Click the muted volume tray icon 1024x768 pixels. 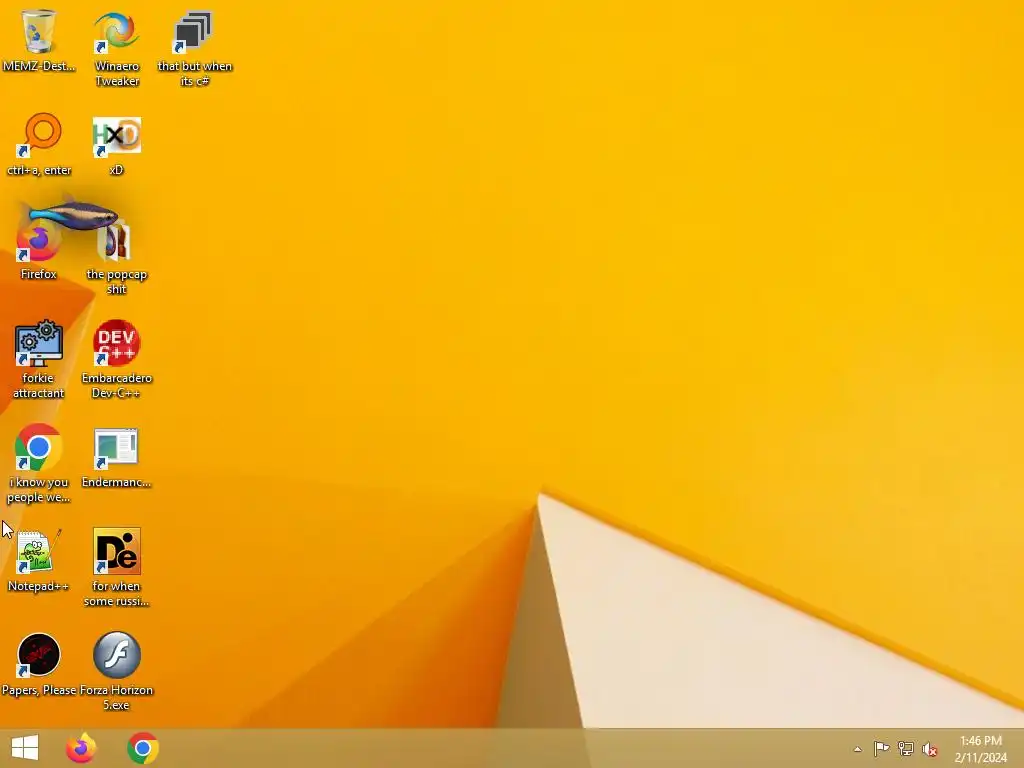point(930,749)
